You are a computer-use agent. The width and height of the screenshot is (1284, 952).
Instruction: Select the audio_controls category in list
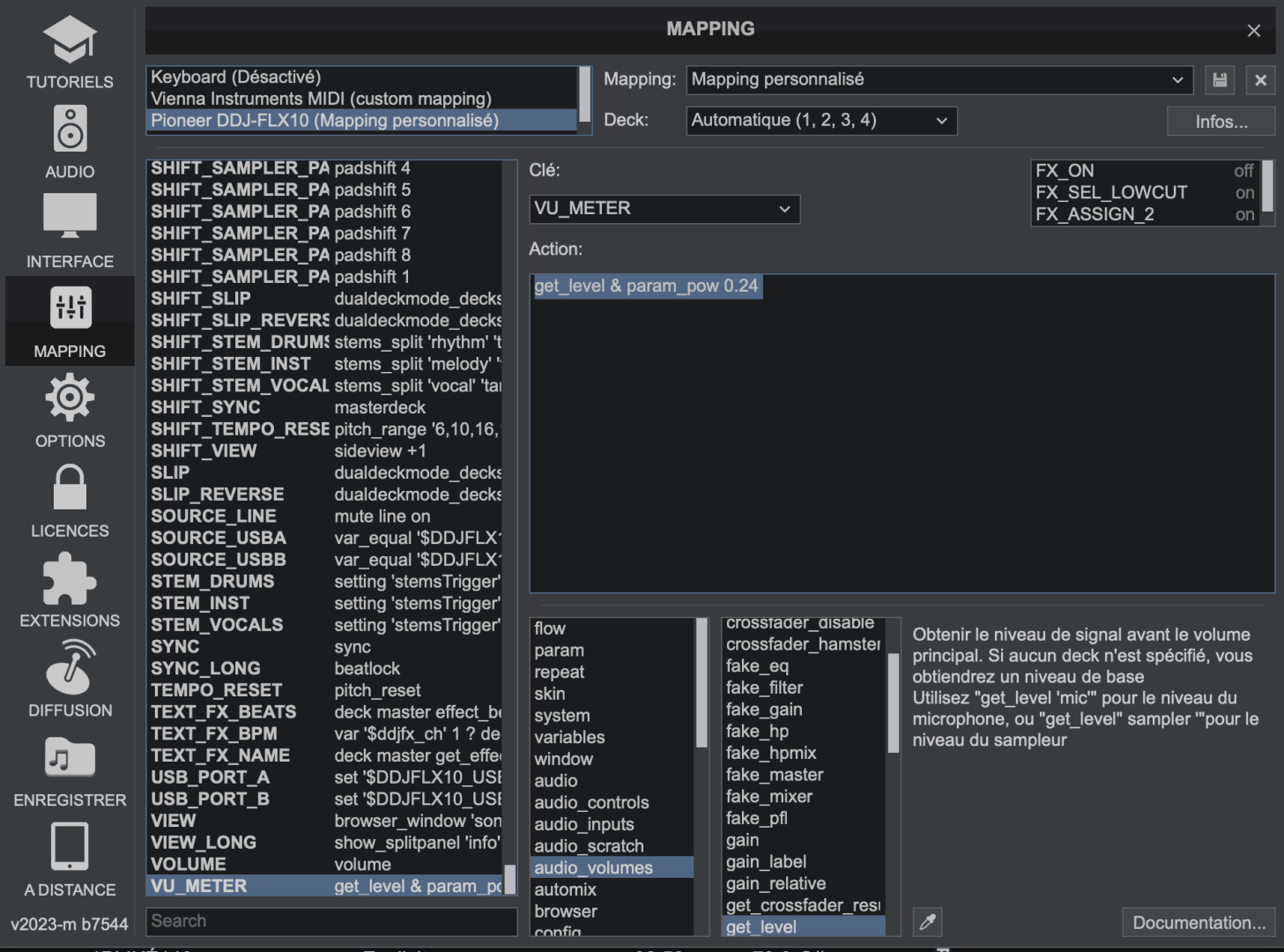click(591, 802)
